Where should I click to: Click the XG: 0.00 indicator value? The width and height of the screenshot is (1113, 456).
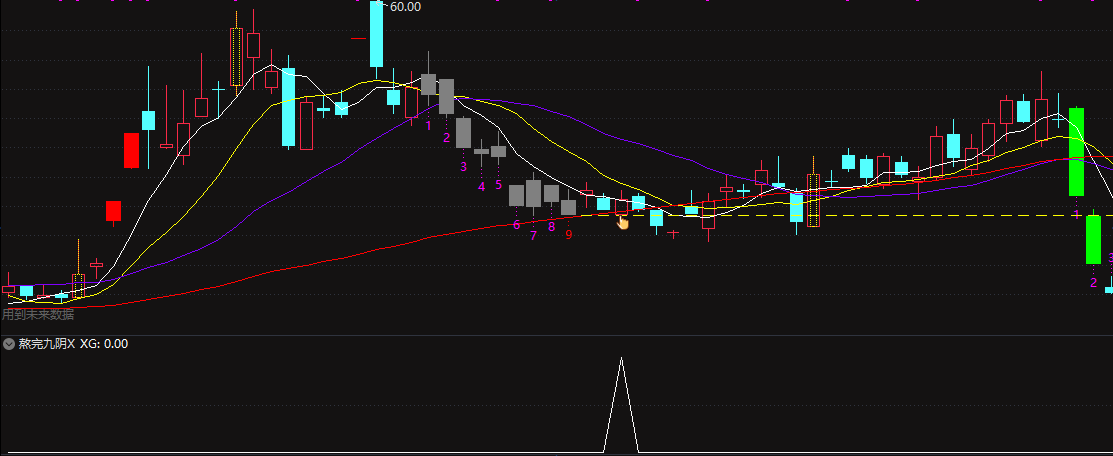(x=104, y=344)
